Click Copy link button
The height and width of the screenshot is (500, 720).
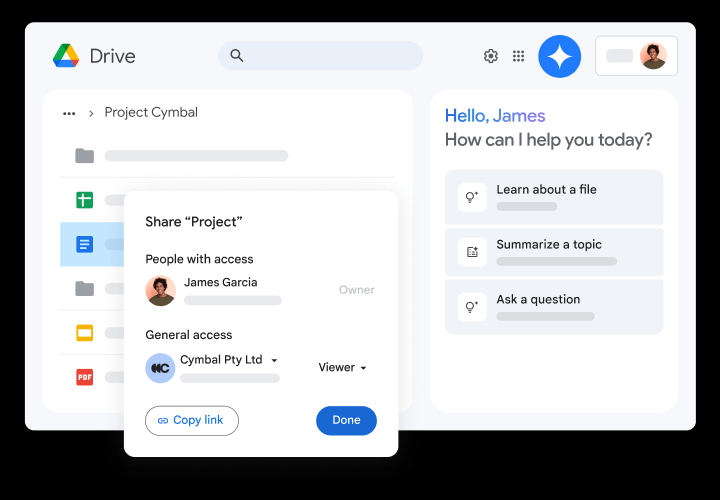tap(192, 421)
